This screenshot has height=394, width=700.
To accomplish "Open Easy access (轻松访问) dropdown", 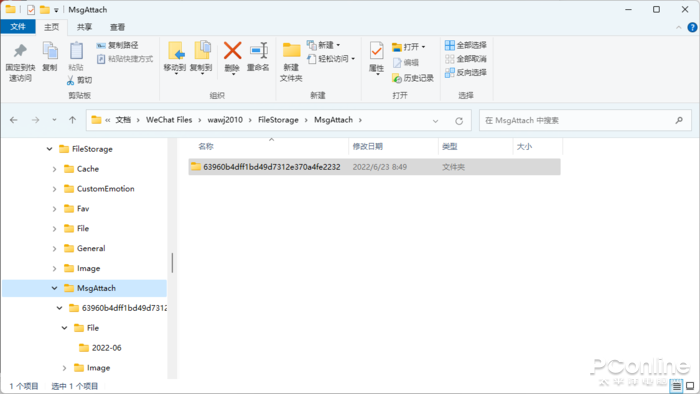I will click(x=331, y=59).
